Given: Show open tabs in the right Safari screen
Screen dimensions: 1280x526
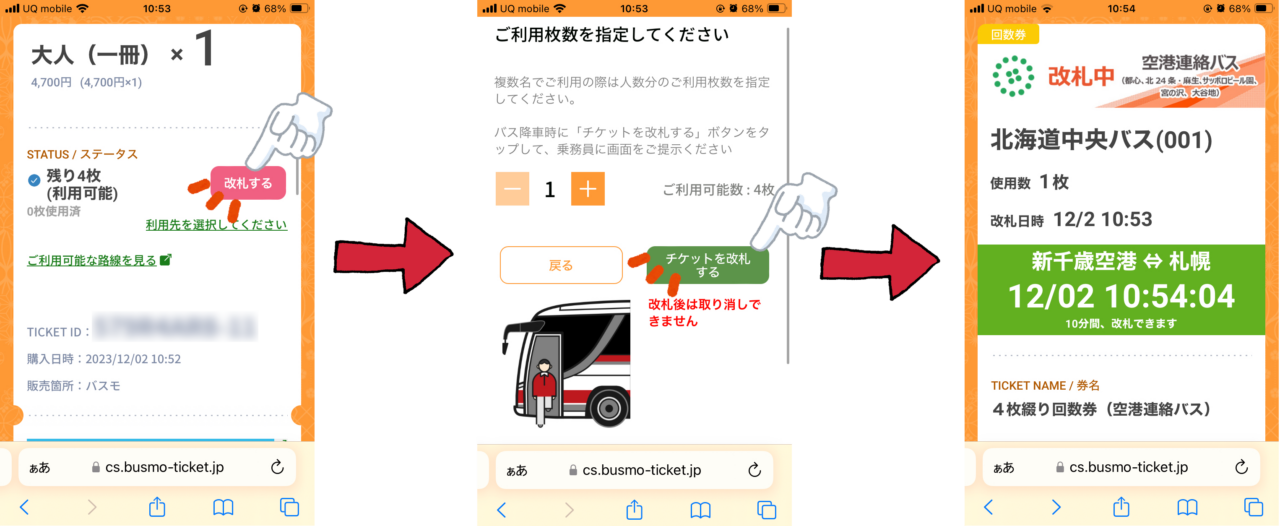Looking at the screenshot, I should (x=1253, y=507).
